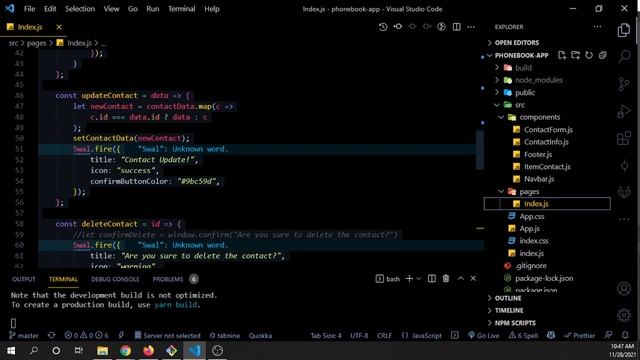Viewport: 640px width, 360px height.
Task: Close the terminal panel
Action: pos(473,278)
